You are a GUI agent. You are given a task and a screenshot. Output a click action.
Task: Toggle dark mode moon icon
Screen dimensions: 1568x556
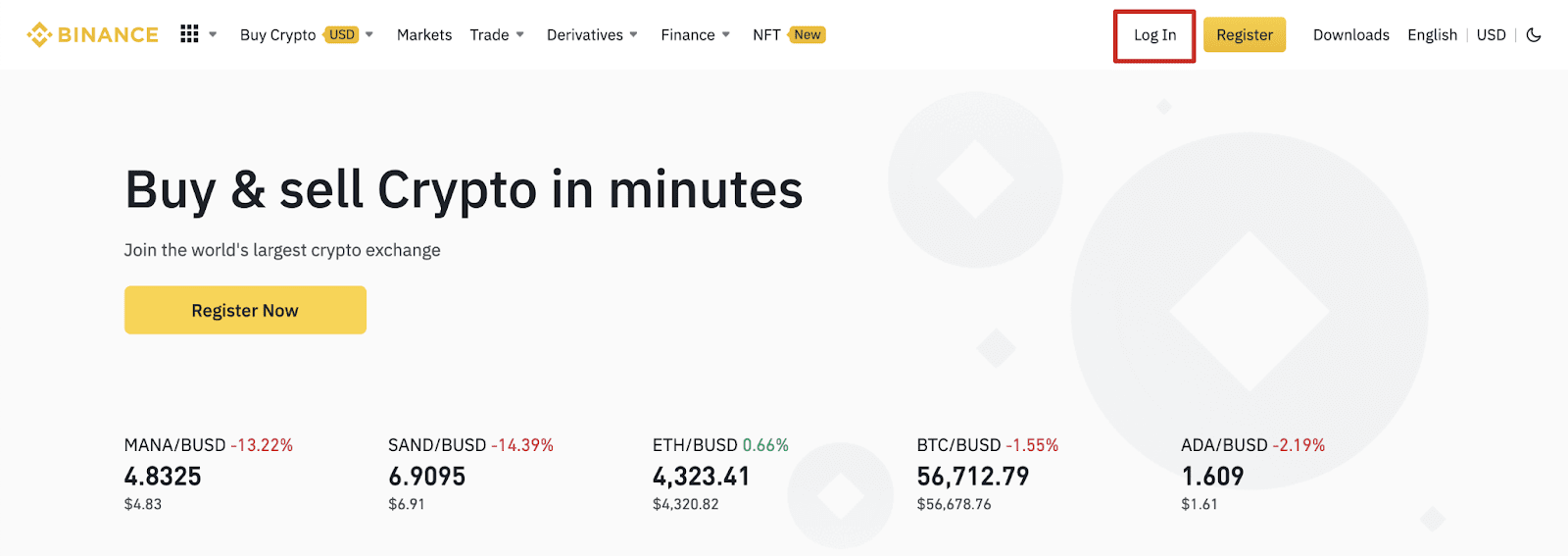point(1534,35)
